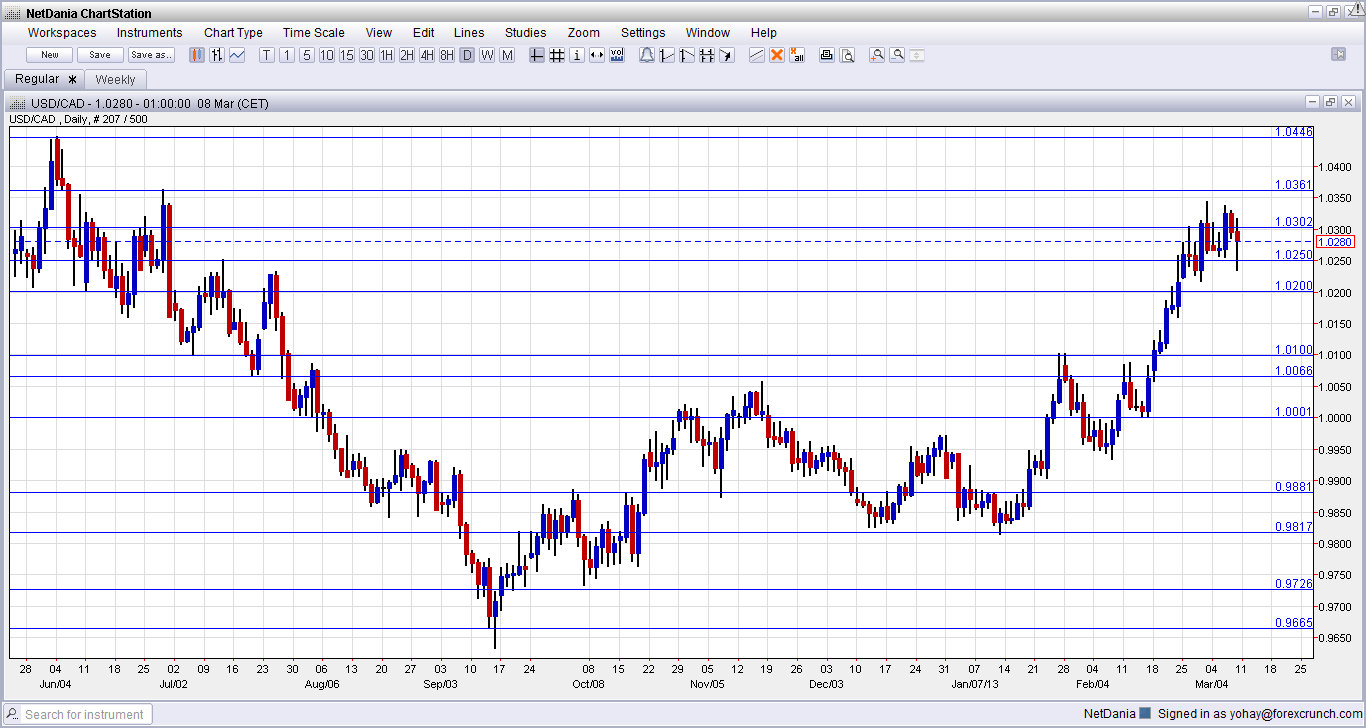Open the volume indicator icon
Screen dimensions: 1366x728
click(x=619, y=55)
